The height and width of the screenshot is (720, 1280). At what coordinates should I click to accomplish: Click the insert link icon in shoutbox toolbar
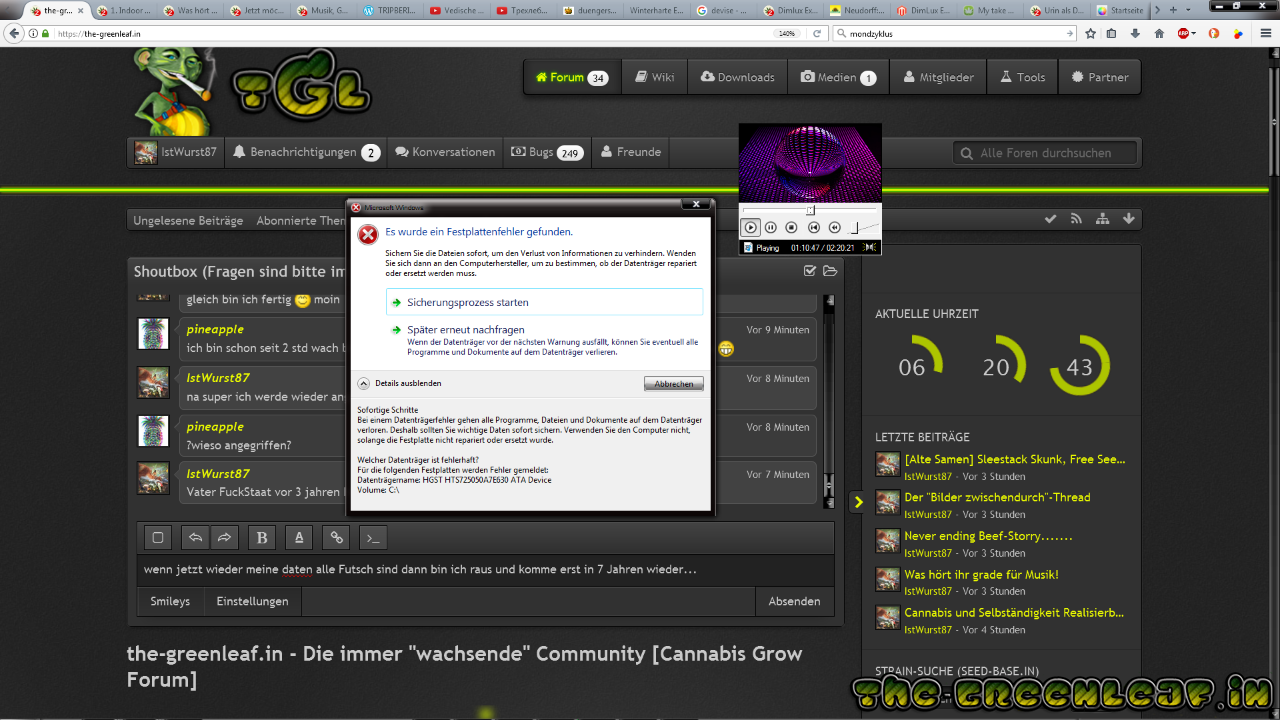(x=337, y=538)
